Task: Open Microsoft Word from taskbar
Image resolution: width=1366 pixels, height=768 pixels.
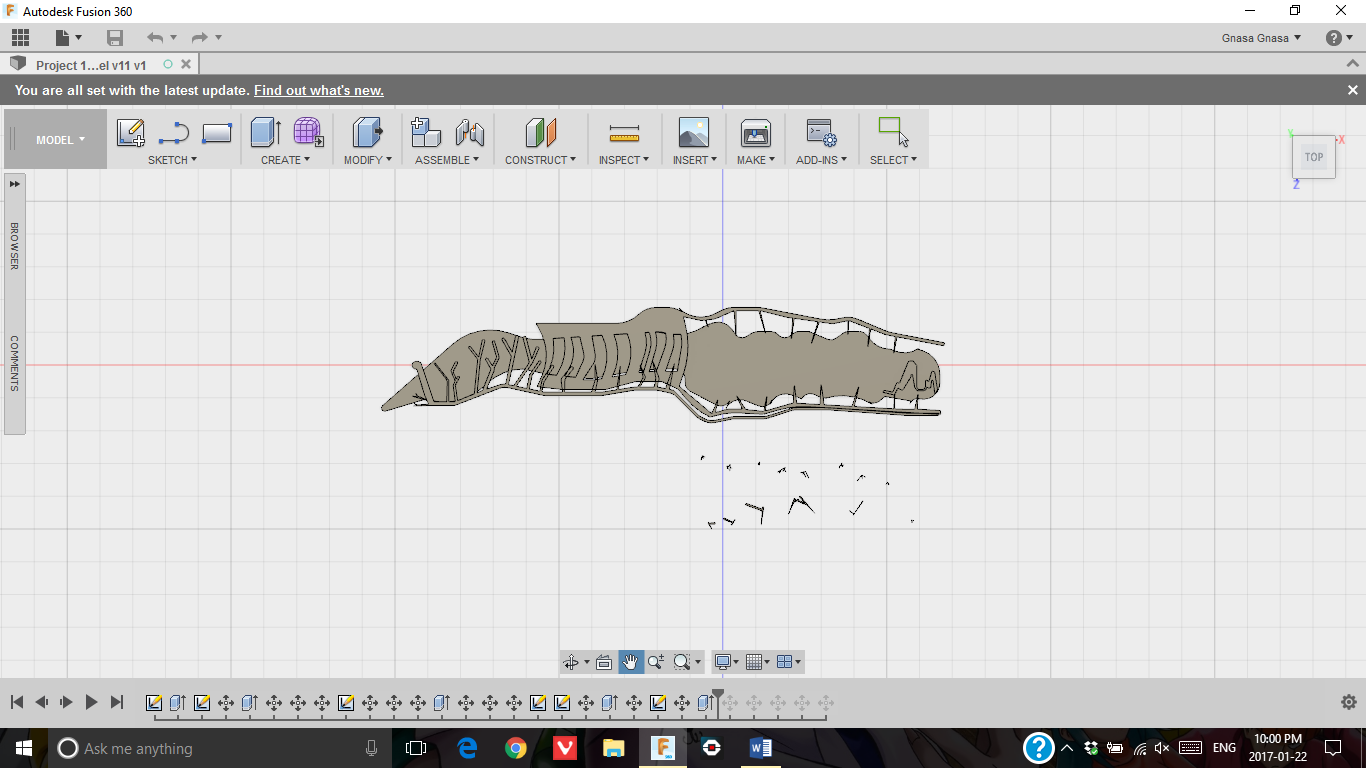Action: pyautogui.click(x=761, y=748)
